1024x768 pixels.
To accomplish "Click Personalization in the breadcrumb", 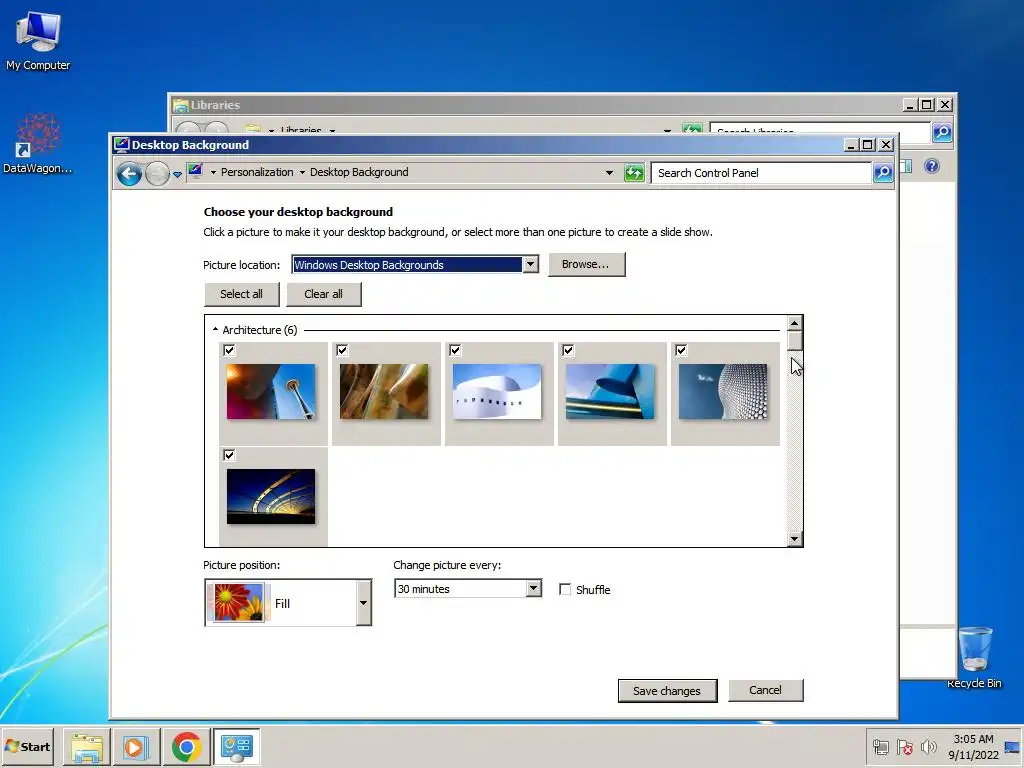I will click(257, 172).
